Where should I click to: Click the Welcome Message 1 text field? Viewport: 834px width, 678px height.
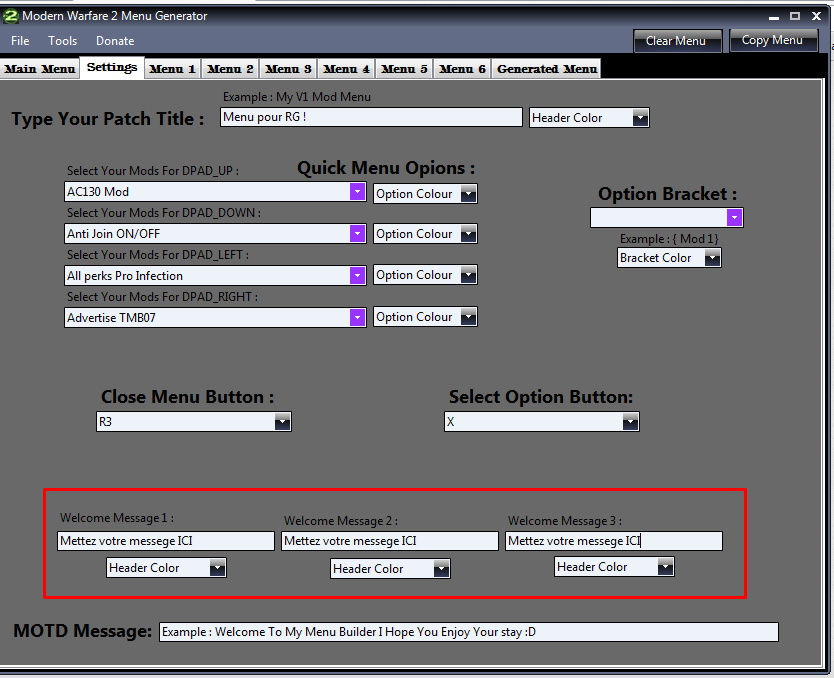click(165, 541)
